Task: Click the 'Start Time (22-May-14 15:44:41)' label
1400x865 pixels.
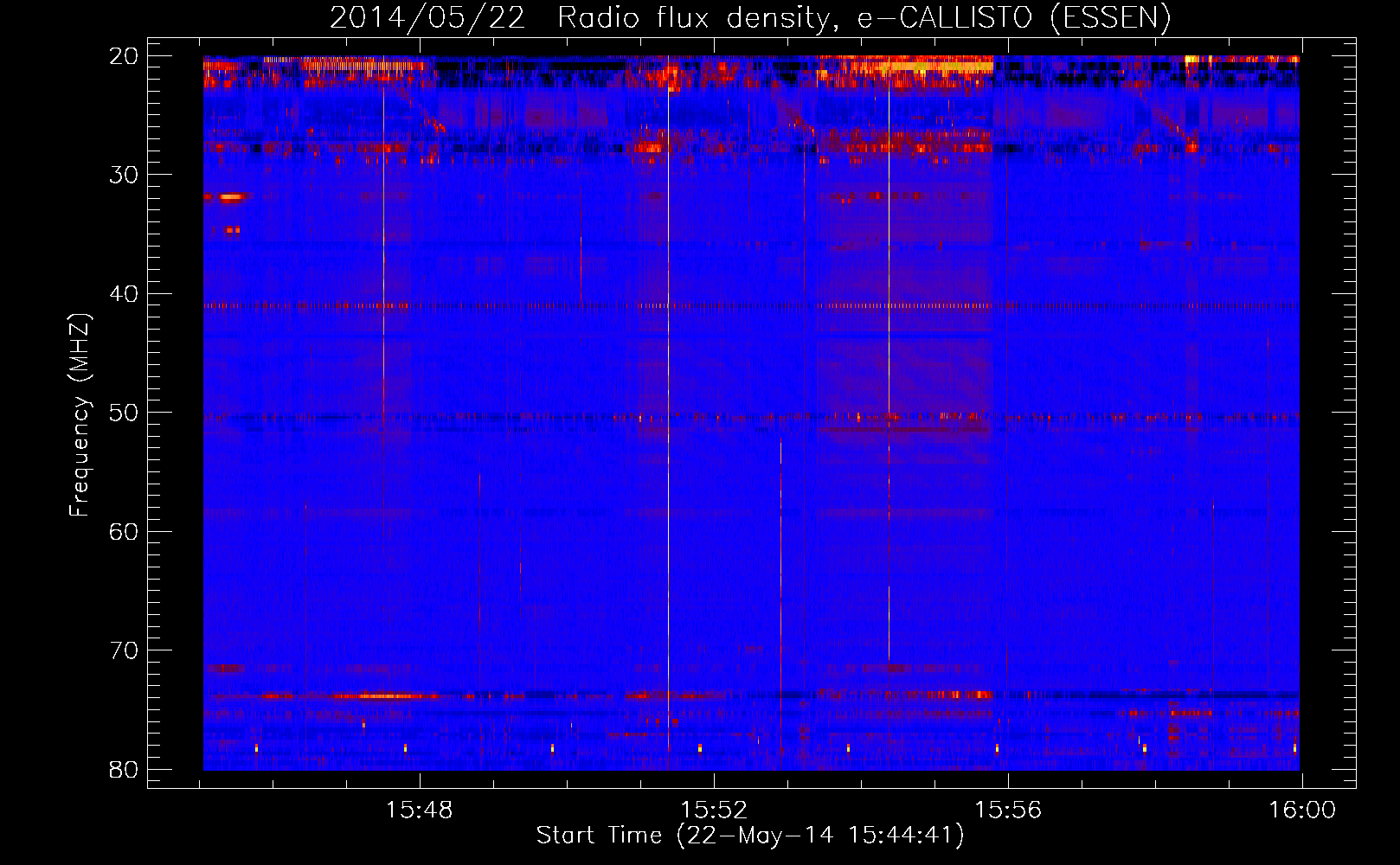Action: click(749, 836)
